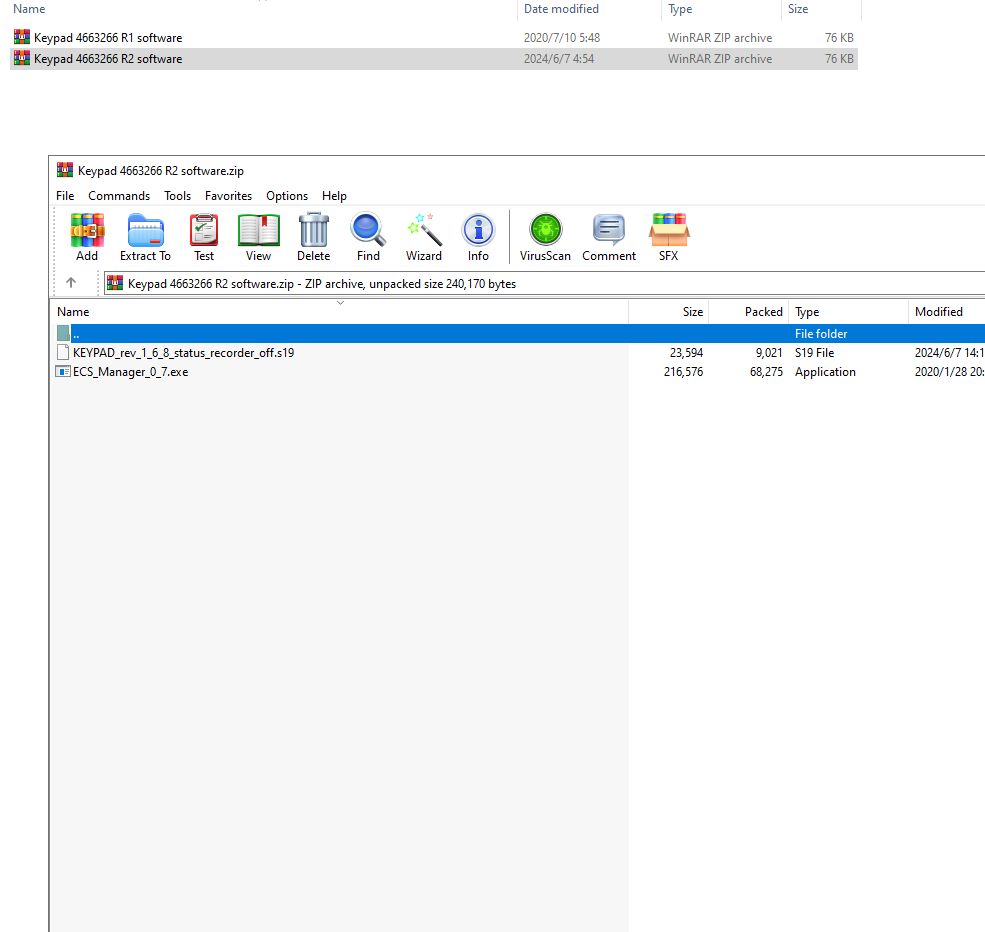Run the Test archive tool

(204, 230)
